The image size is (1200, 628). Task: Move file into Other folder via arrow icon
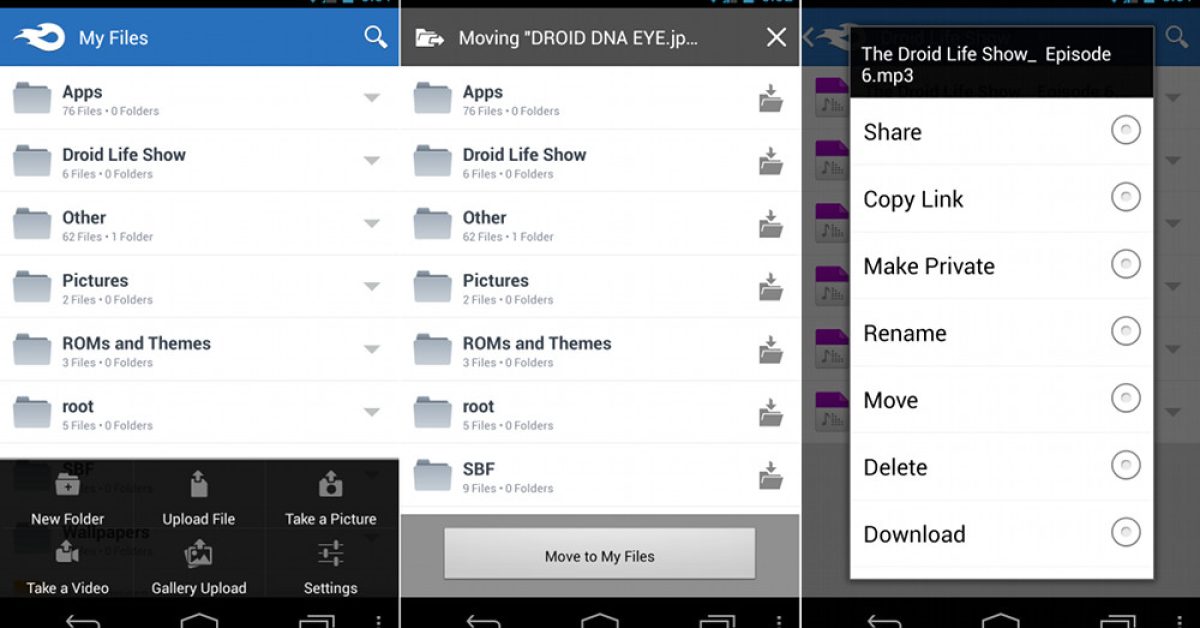[x=770, y=224]
